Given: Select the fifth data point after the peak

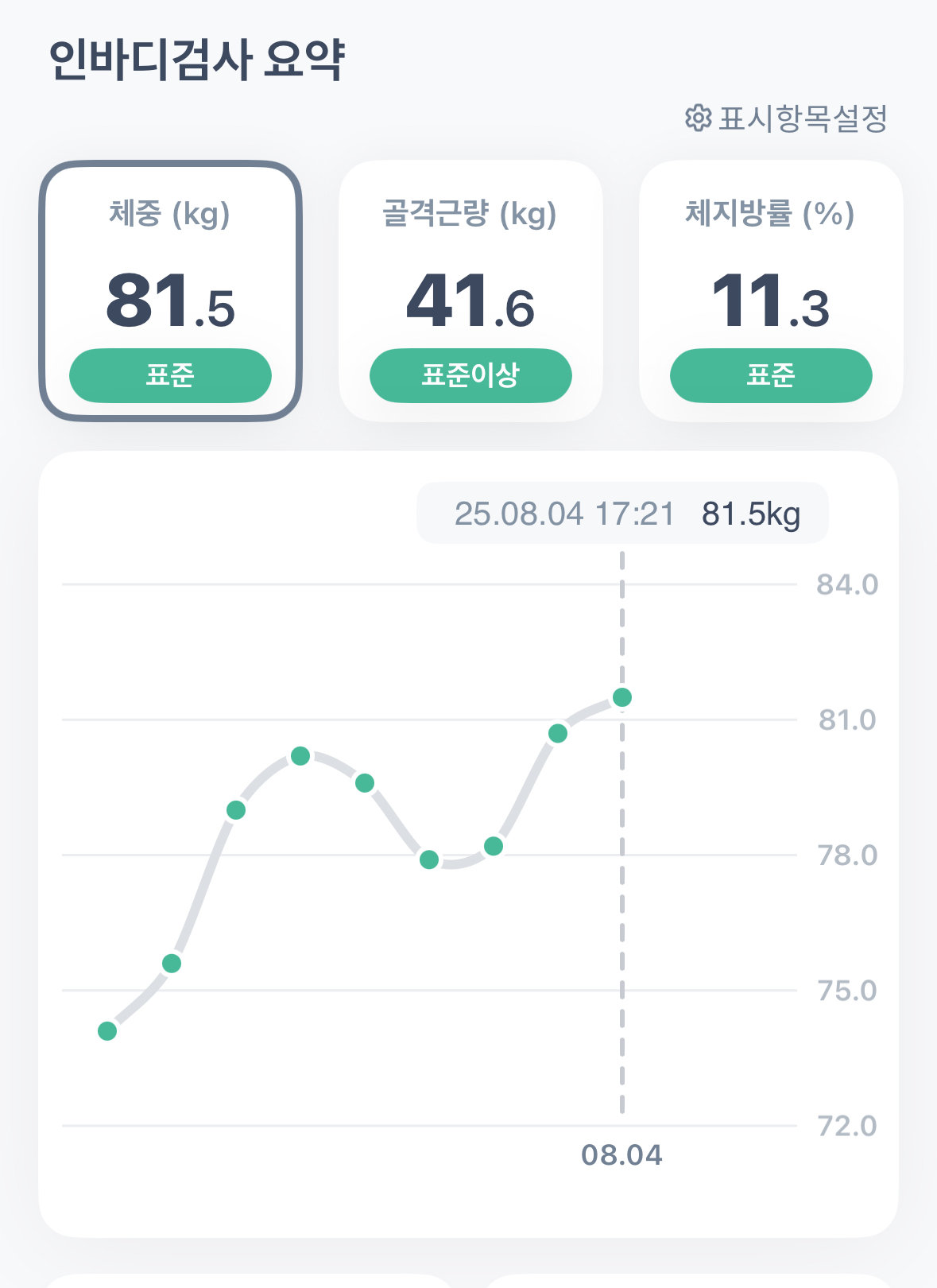Looking at the screenshot, I should click(365, 783).
